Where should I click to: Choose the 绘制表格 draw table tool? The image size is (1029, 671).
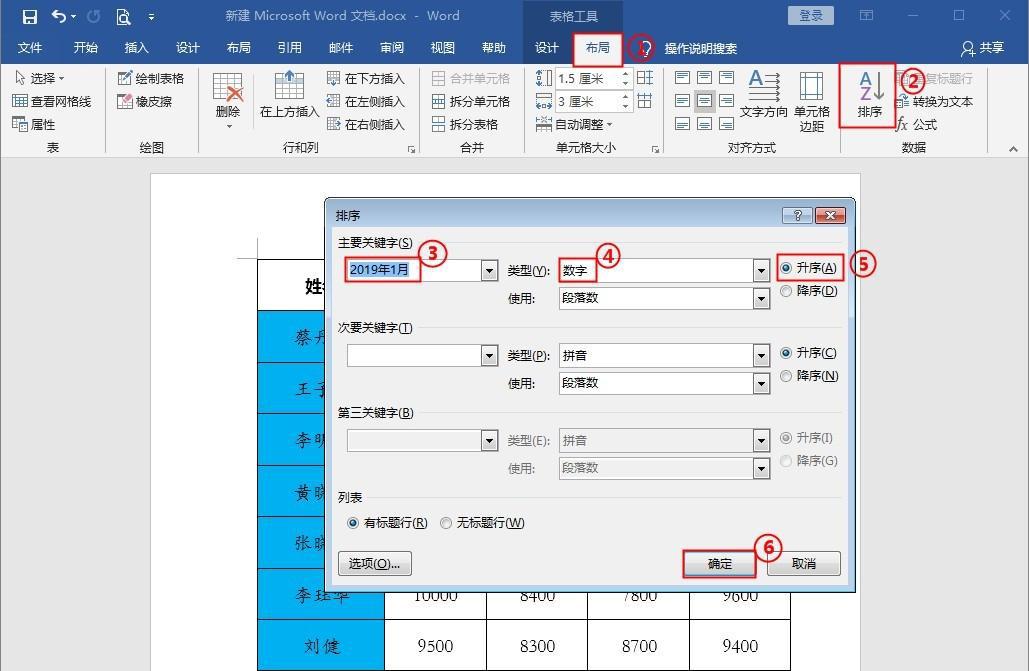click(150, 78)
